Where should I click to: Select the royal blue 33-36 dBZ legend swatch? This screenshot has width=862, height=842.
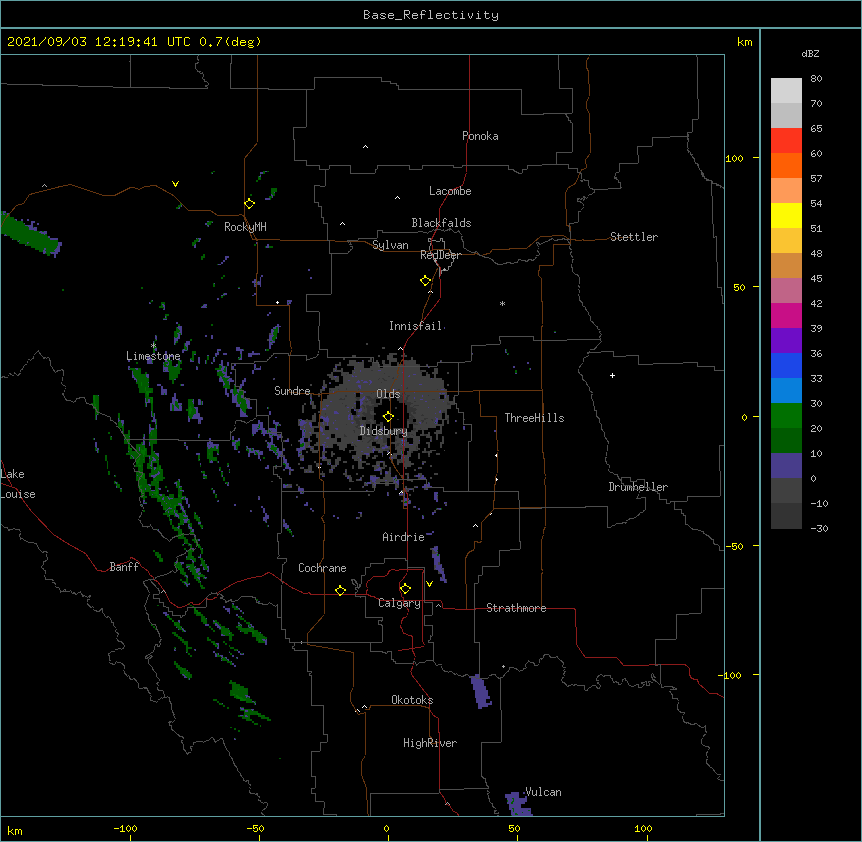(786, 365)
